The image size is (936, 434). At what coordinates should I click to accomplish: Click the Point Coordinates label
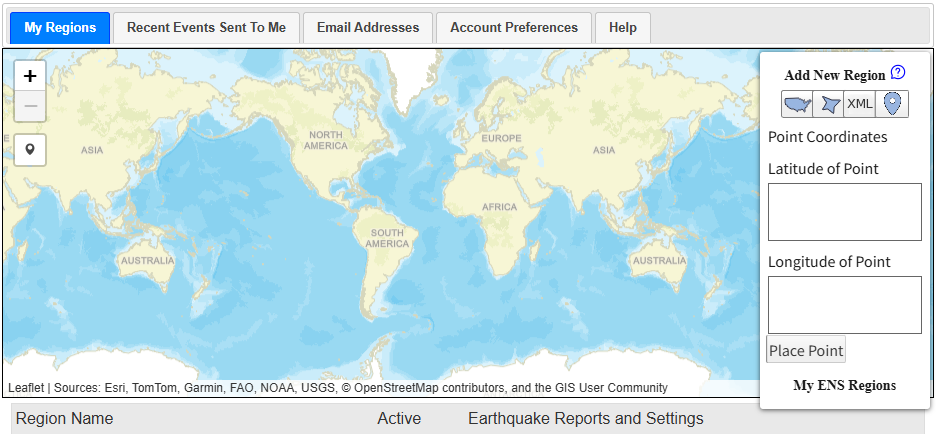[x=827, y=137]
